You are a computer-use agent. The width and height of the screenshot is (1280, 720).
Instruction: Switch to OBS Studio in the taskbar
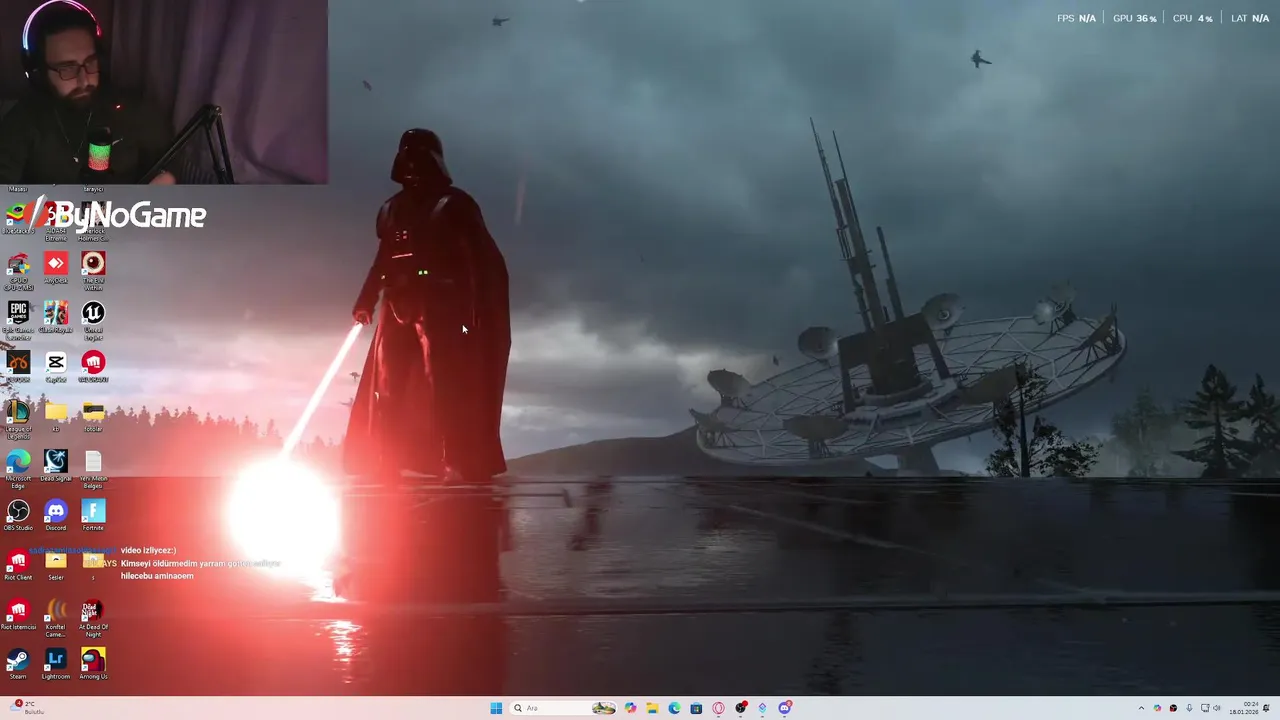(x=741, y=708)
